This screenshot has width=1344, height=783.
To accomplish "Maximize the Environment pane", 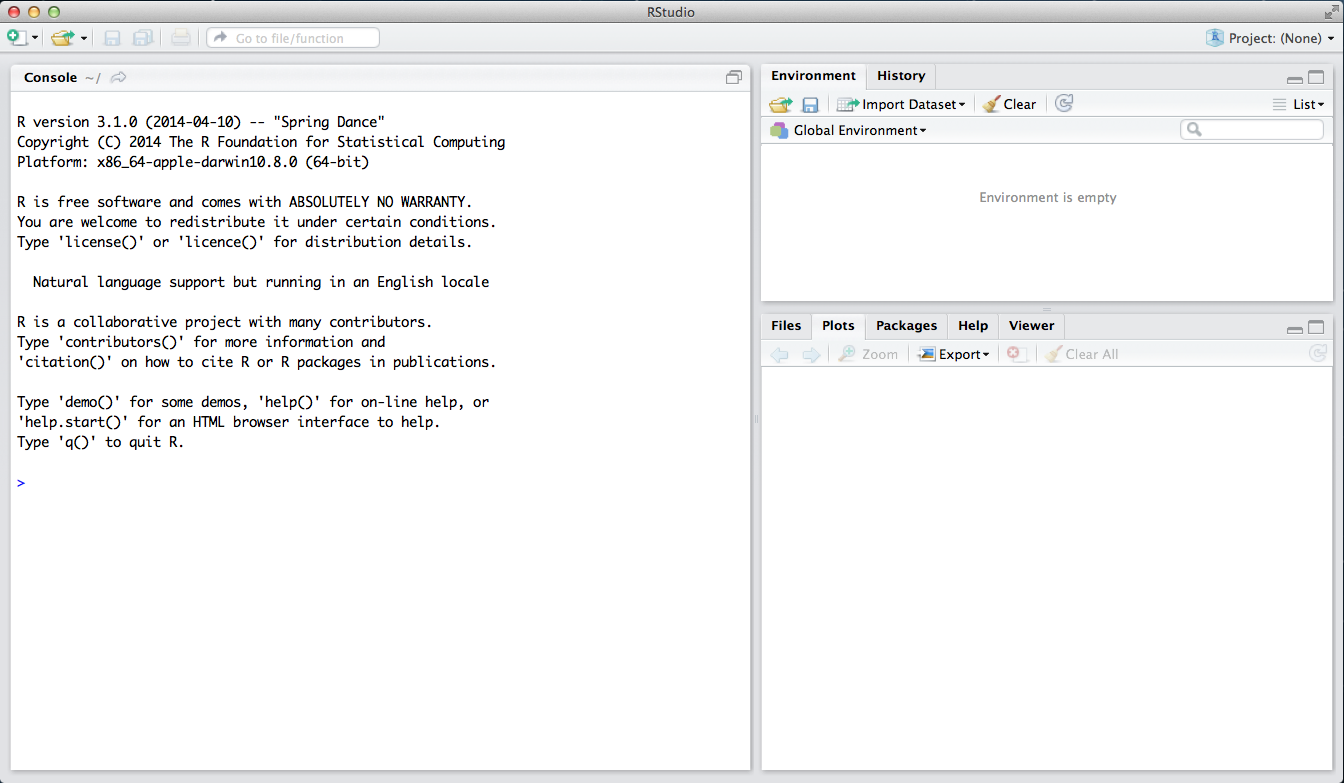I will coord(1316,77).
